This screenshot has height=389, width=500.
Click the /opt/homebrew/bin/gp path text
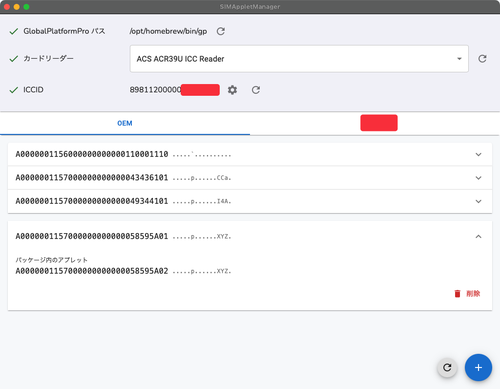[168, 31]
